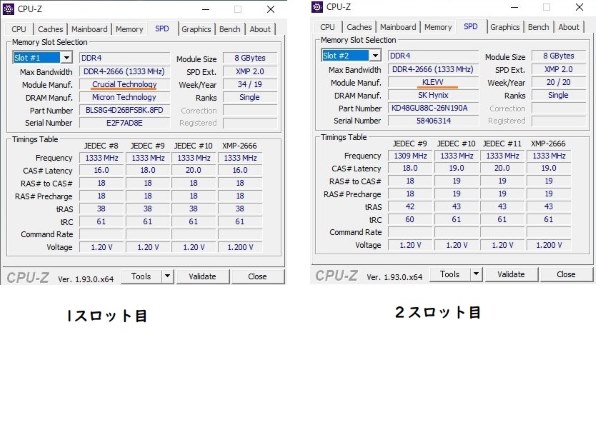The width and height of the screenshot is (596, 428).
Task: Click Validate button in right CPU-Z window
Action: (511, 274)
